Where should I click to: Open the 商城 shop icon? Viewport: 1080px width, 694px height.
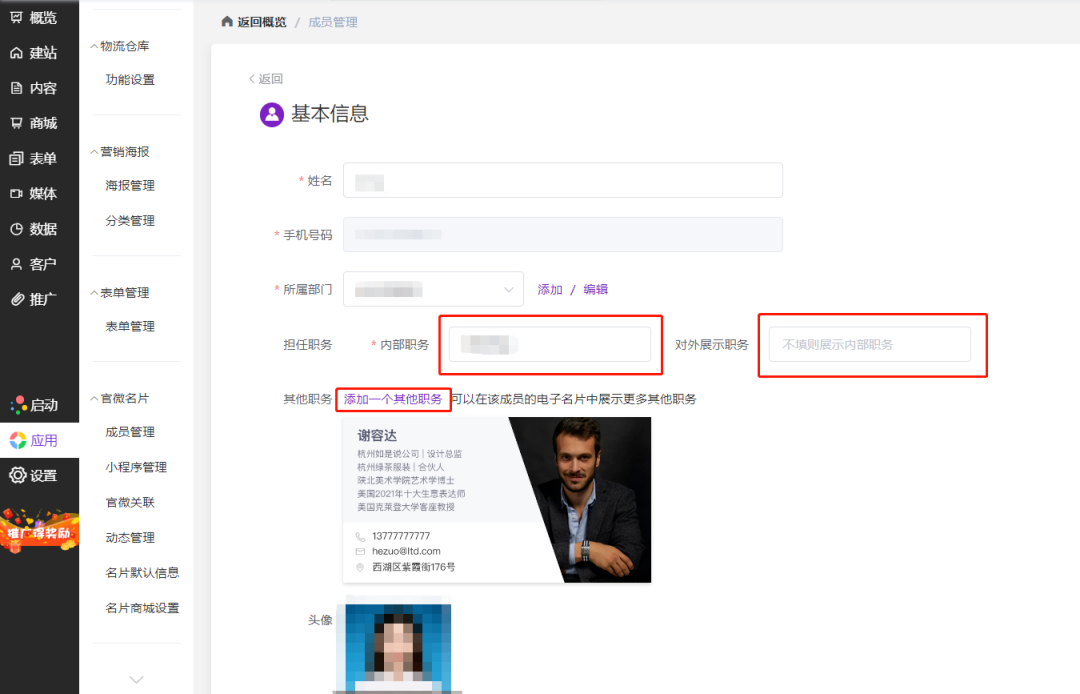(x=17, y=123)
